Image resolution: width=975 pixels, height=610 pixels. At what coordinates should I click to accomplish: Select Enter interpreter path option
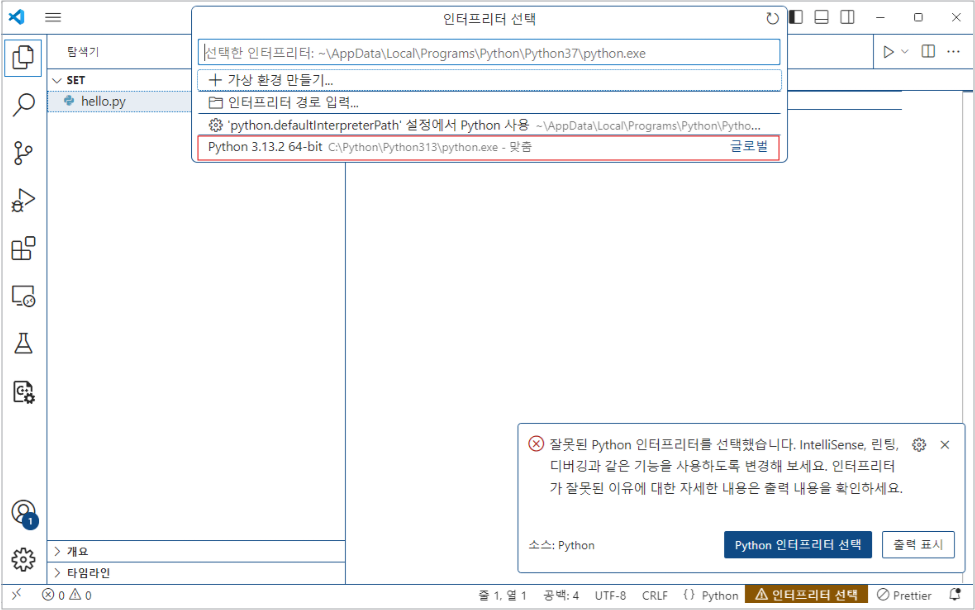(489, 103)
